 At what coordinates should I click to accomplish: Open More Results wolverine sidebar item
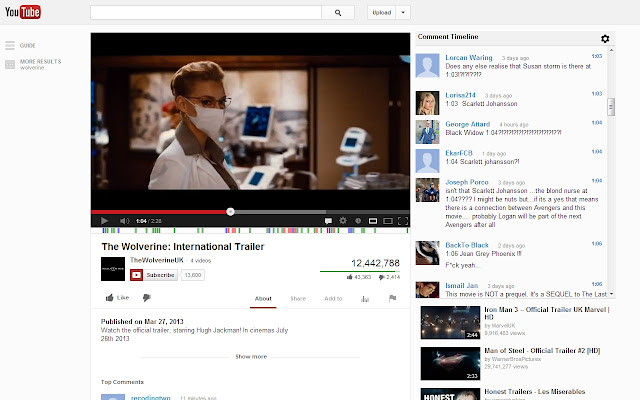point(33,64)
